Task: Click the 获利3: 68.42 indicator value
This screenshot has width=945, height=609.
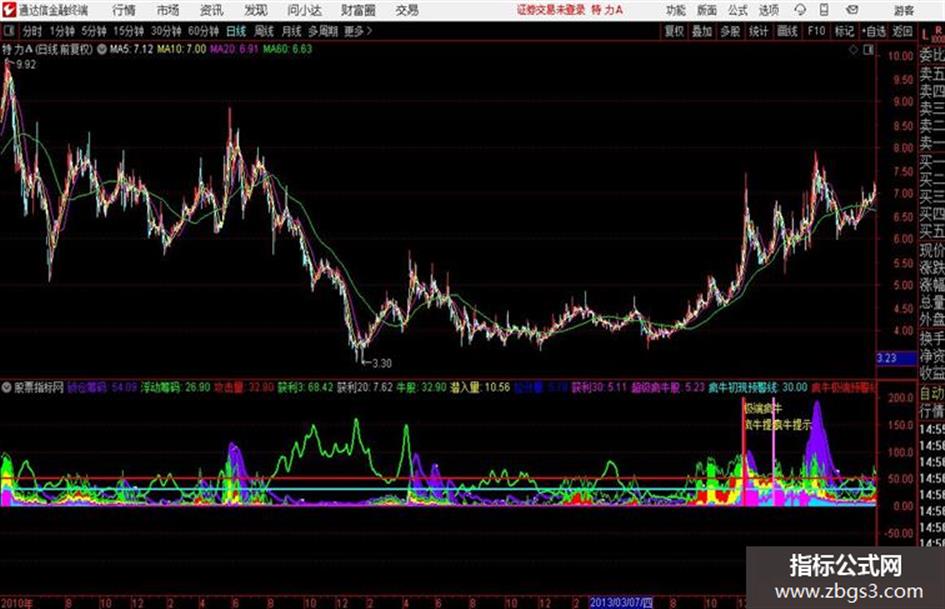Action: pos(305,387)
